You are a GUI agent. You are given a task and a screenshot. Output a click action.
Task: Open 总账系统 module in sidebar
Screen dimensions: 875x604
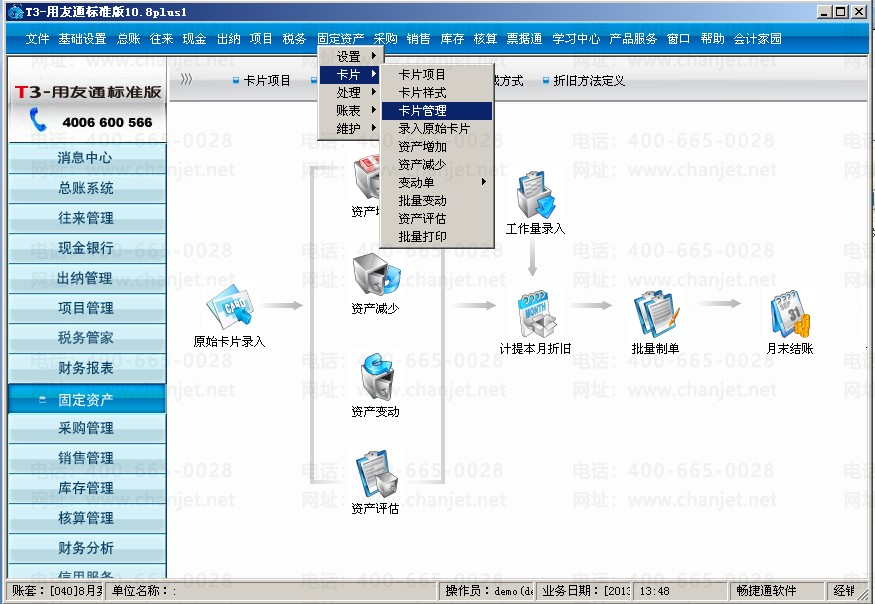tap(87, 188)
